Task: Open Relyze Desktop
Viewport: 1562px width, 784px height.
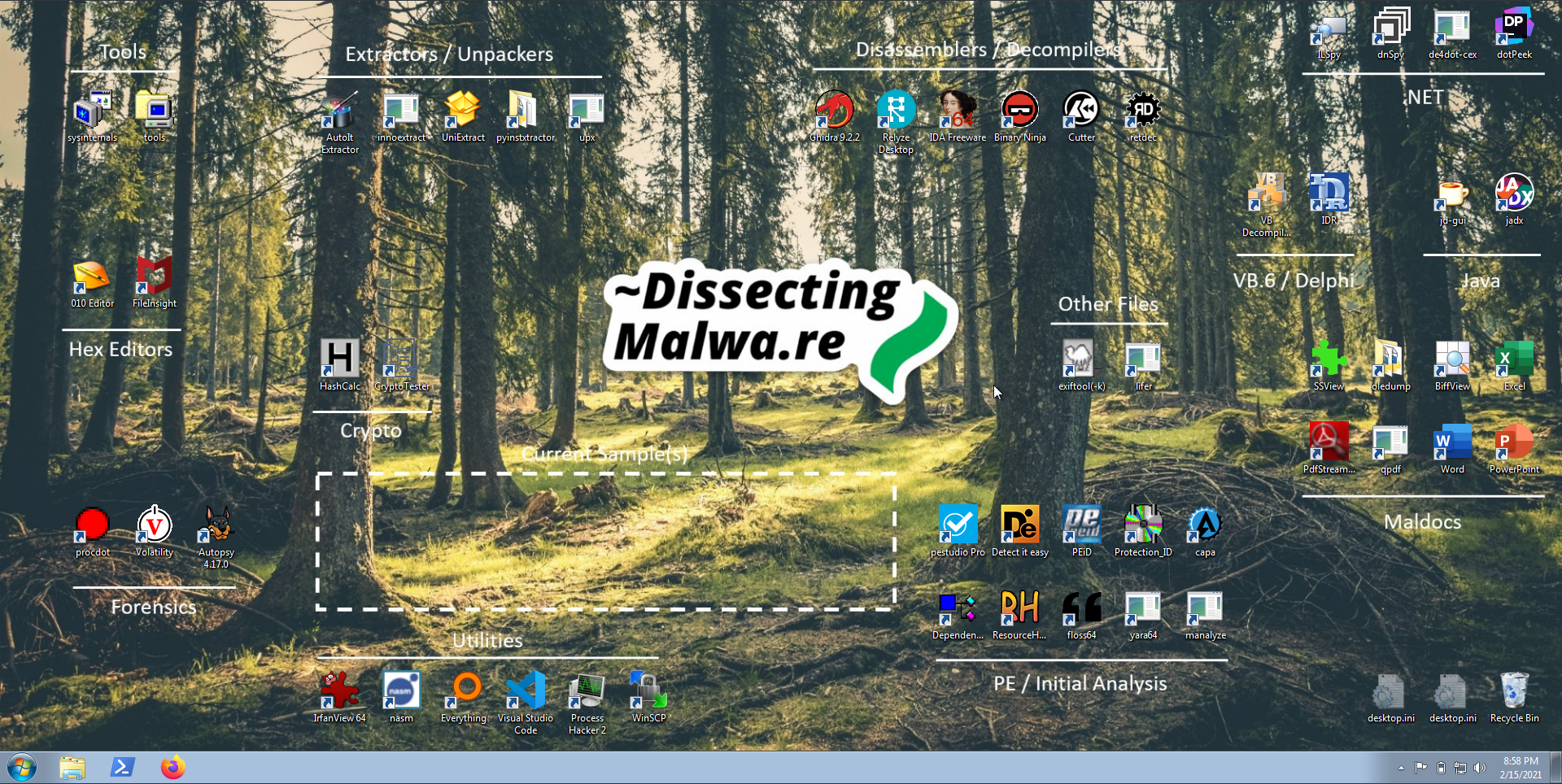Action: point(896,122)
